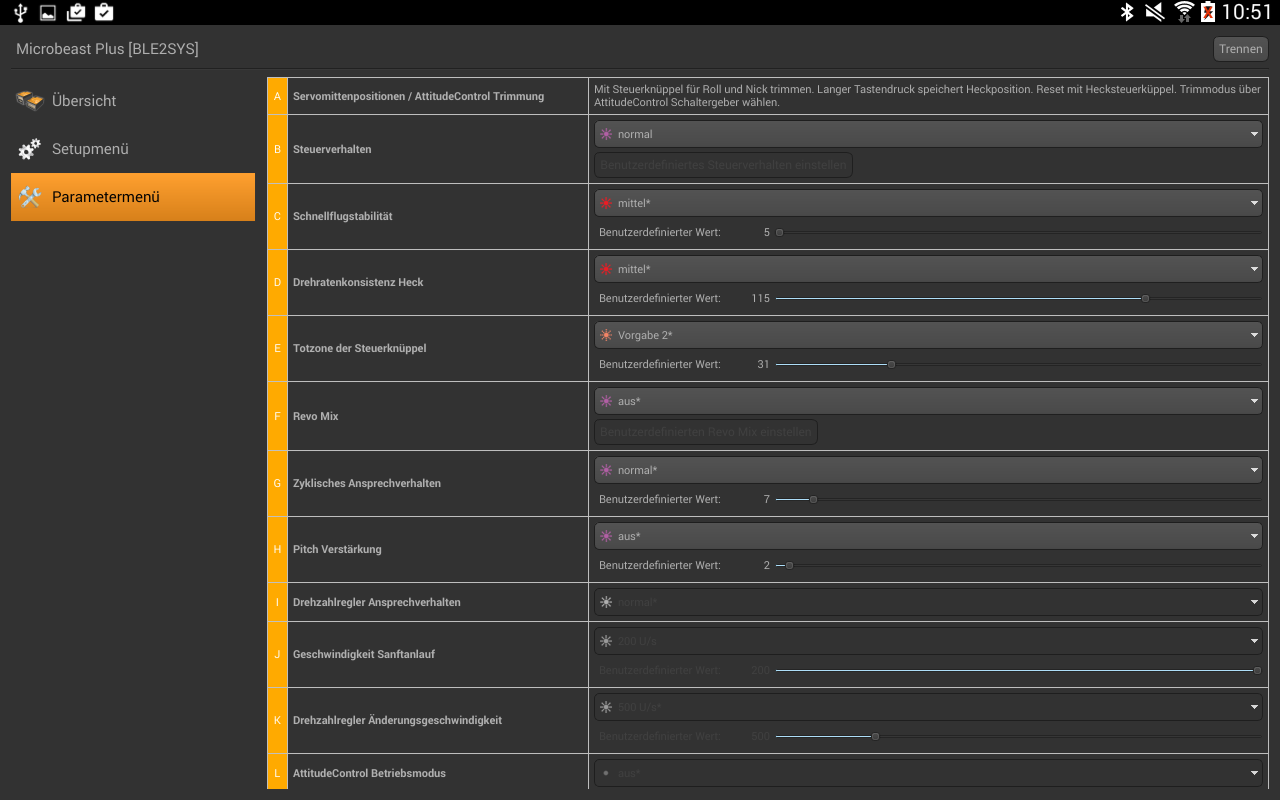Click the Drehzahlregler Änderungsgeschwindigkeit slider handle

pos(875,736)
